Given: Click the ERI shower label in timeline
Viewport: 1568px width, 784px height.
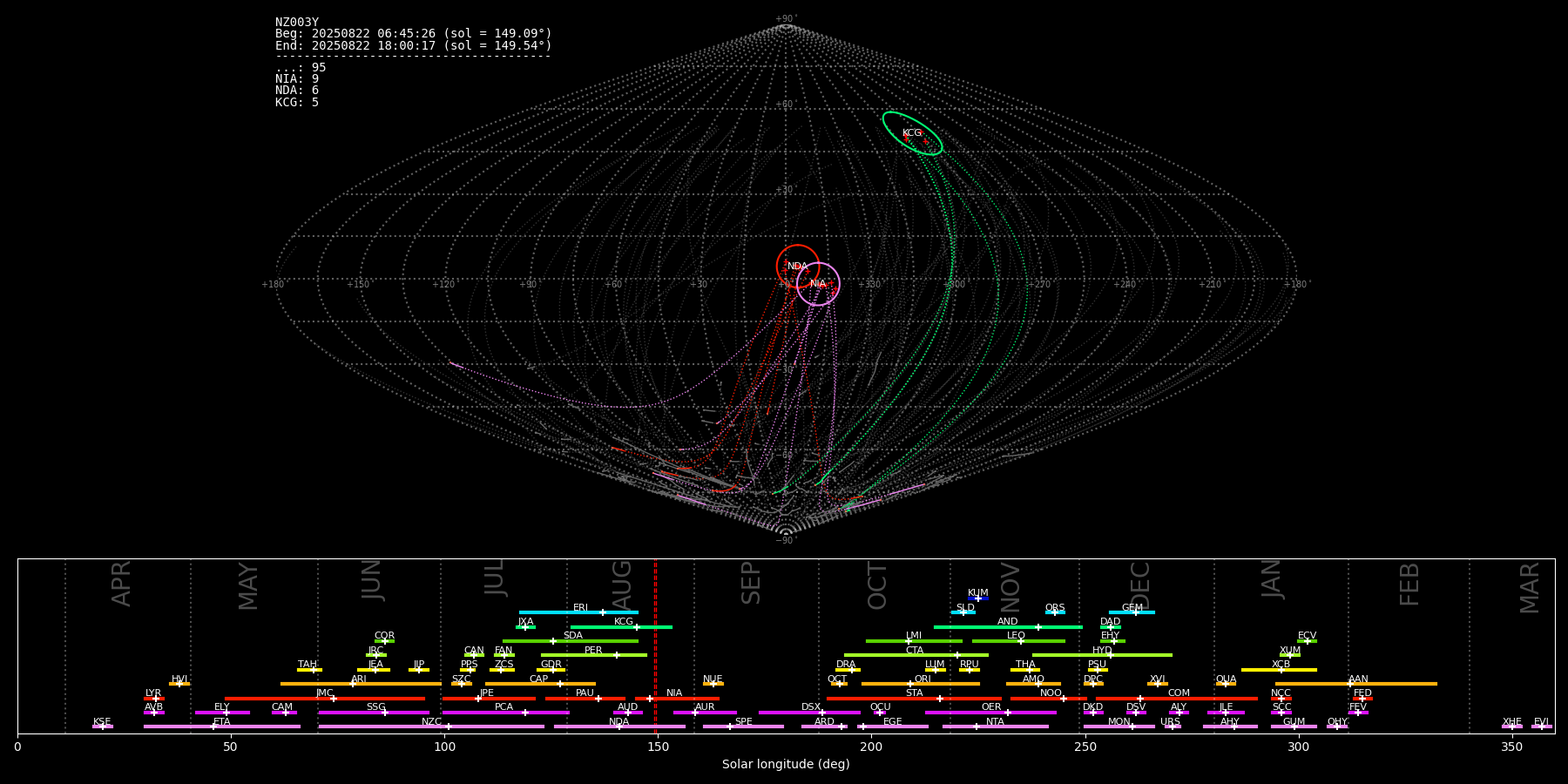Looking at the screenshot, I should tap(581, 608).
